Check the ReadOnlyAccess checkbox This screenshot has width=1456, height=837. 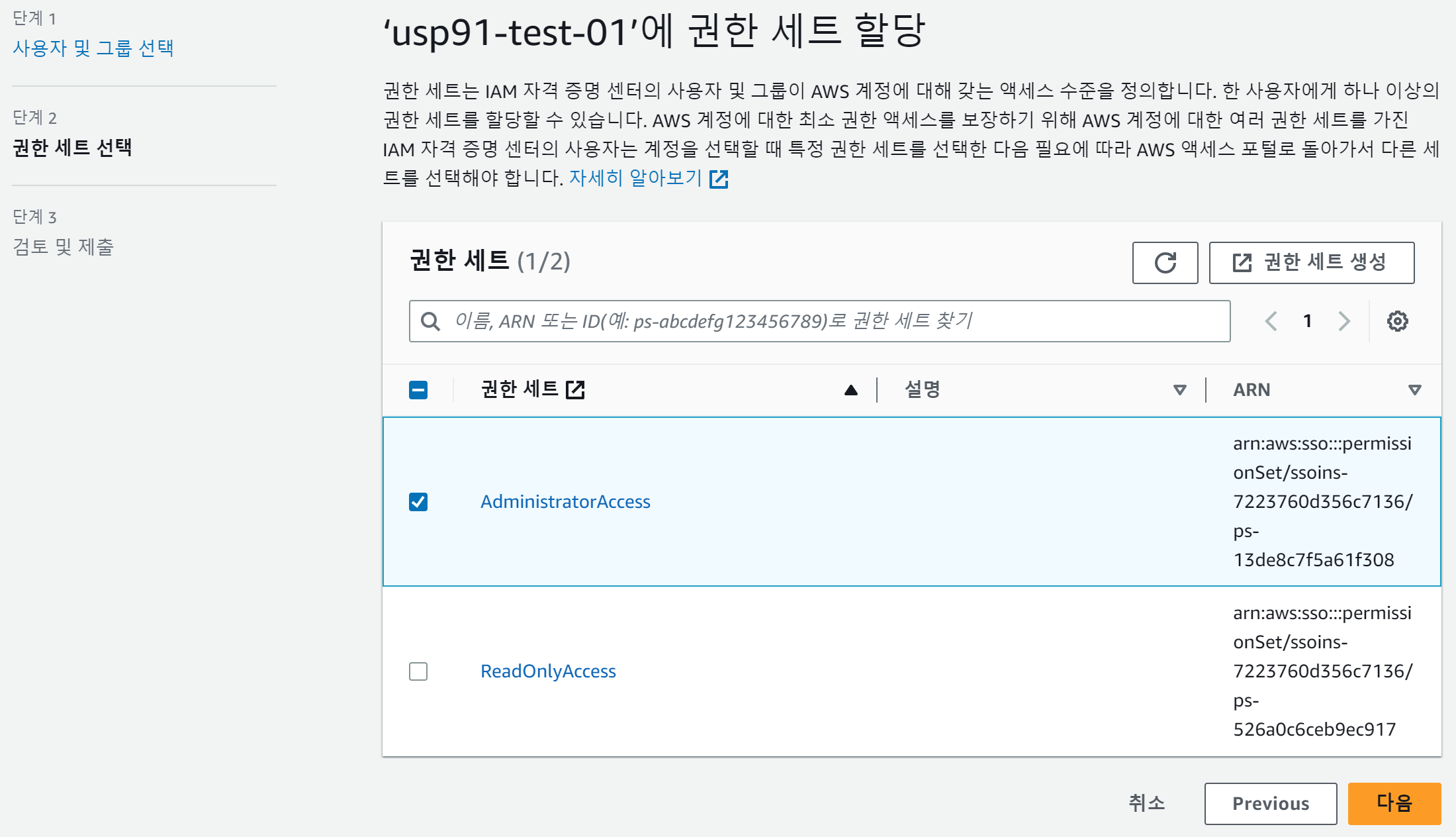tap(418, 671)
